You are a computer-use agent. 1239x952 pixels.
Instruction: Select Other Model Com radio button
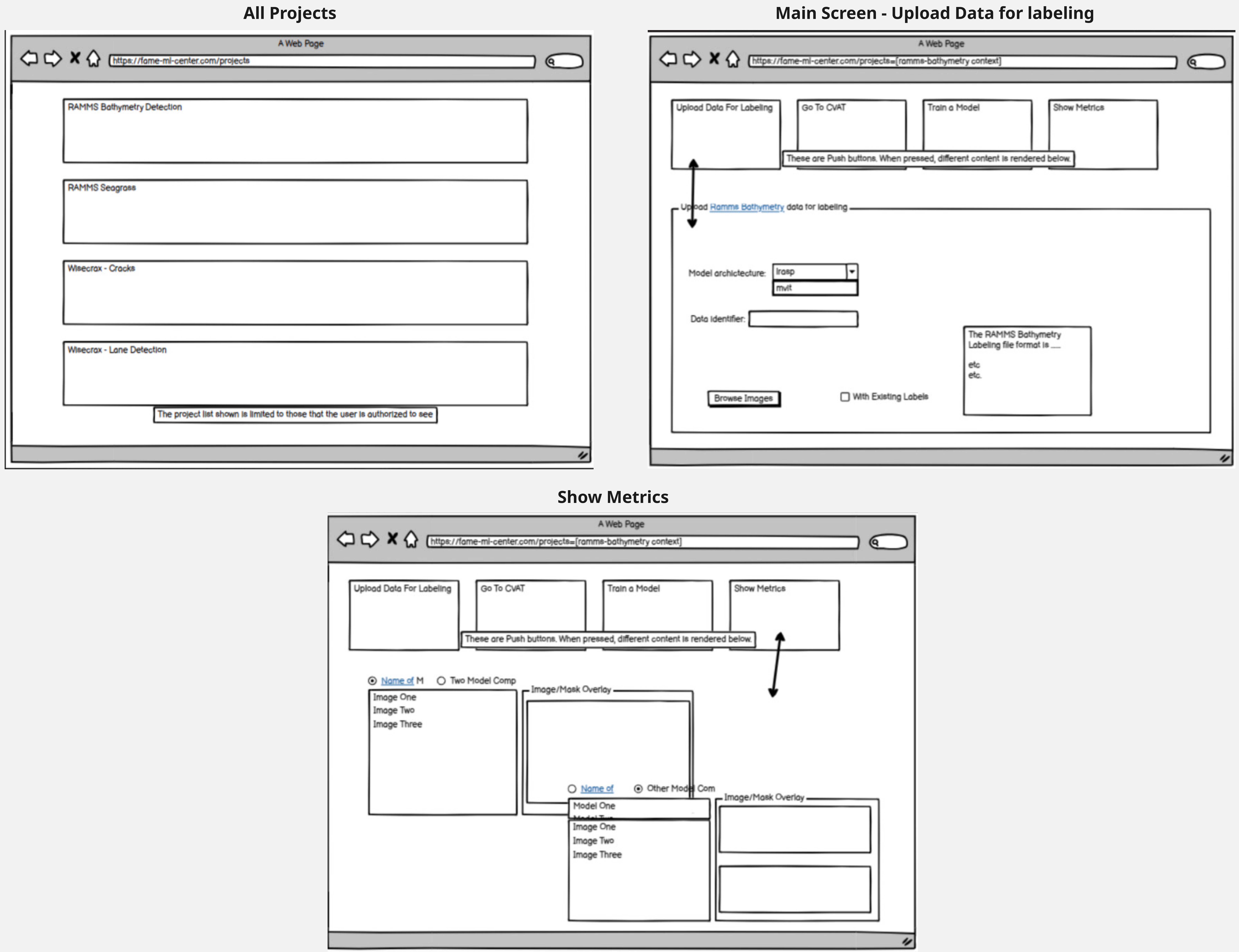point(638,789)
